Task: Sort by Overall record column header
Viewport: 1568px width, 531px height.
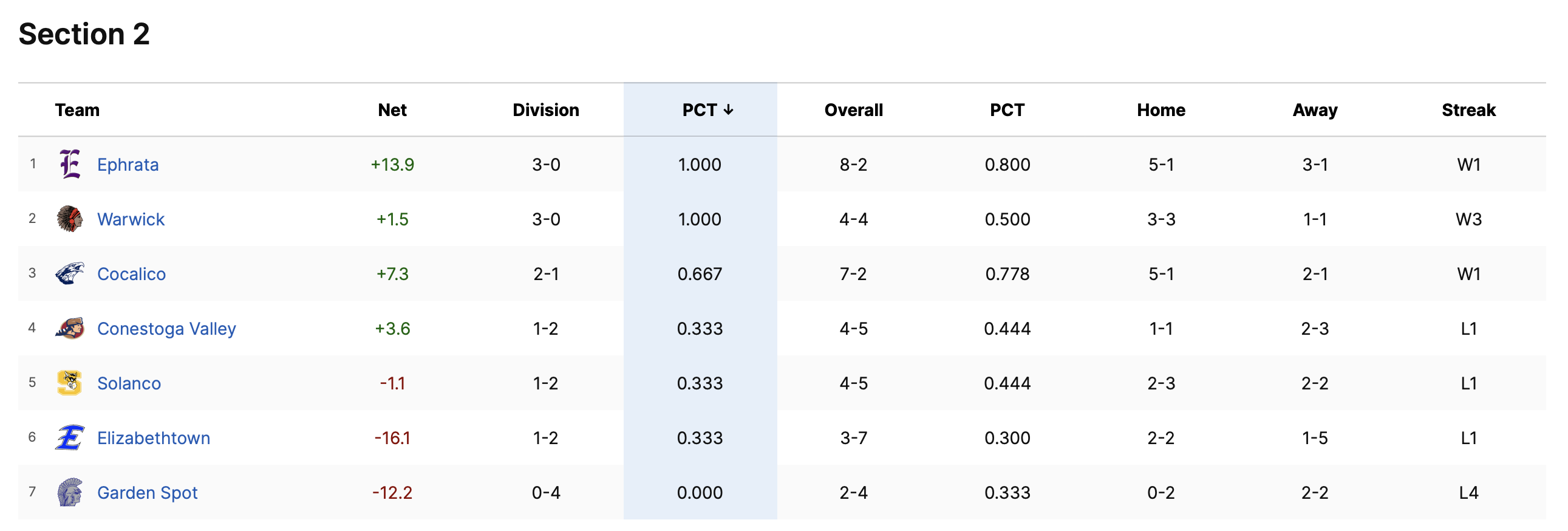Action: pos(853,110)
